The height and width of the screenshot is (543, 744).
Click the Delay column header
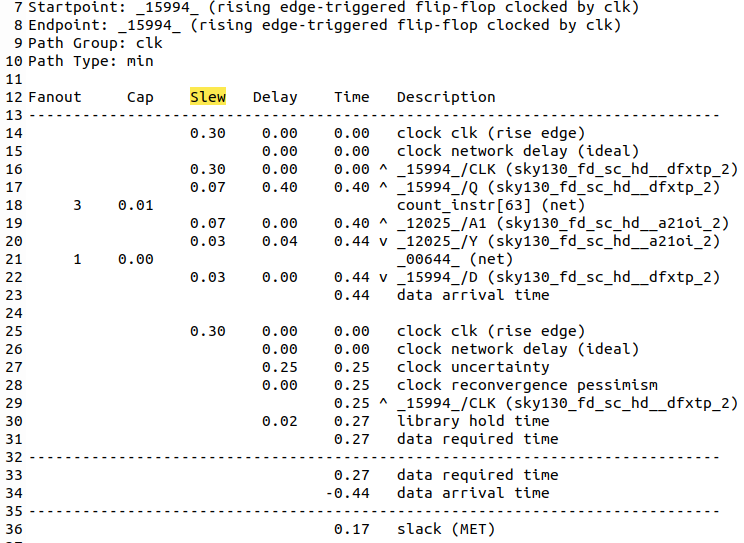274,97
